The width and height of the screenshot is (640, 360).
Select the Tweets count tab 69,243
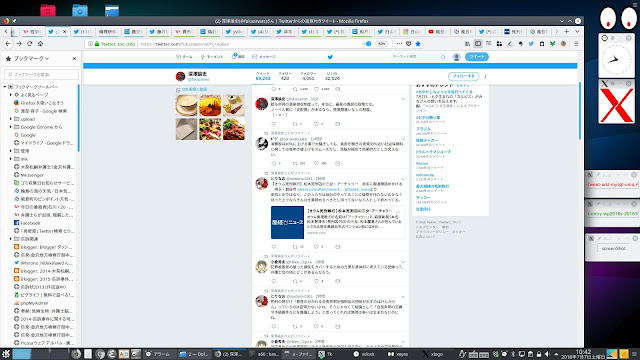pyautogui.click(x=263, y=76)
